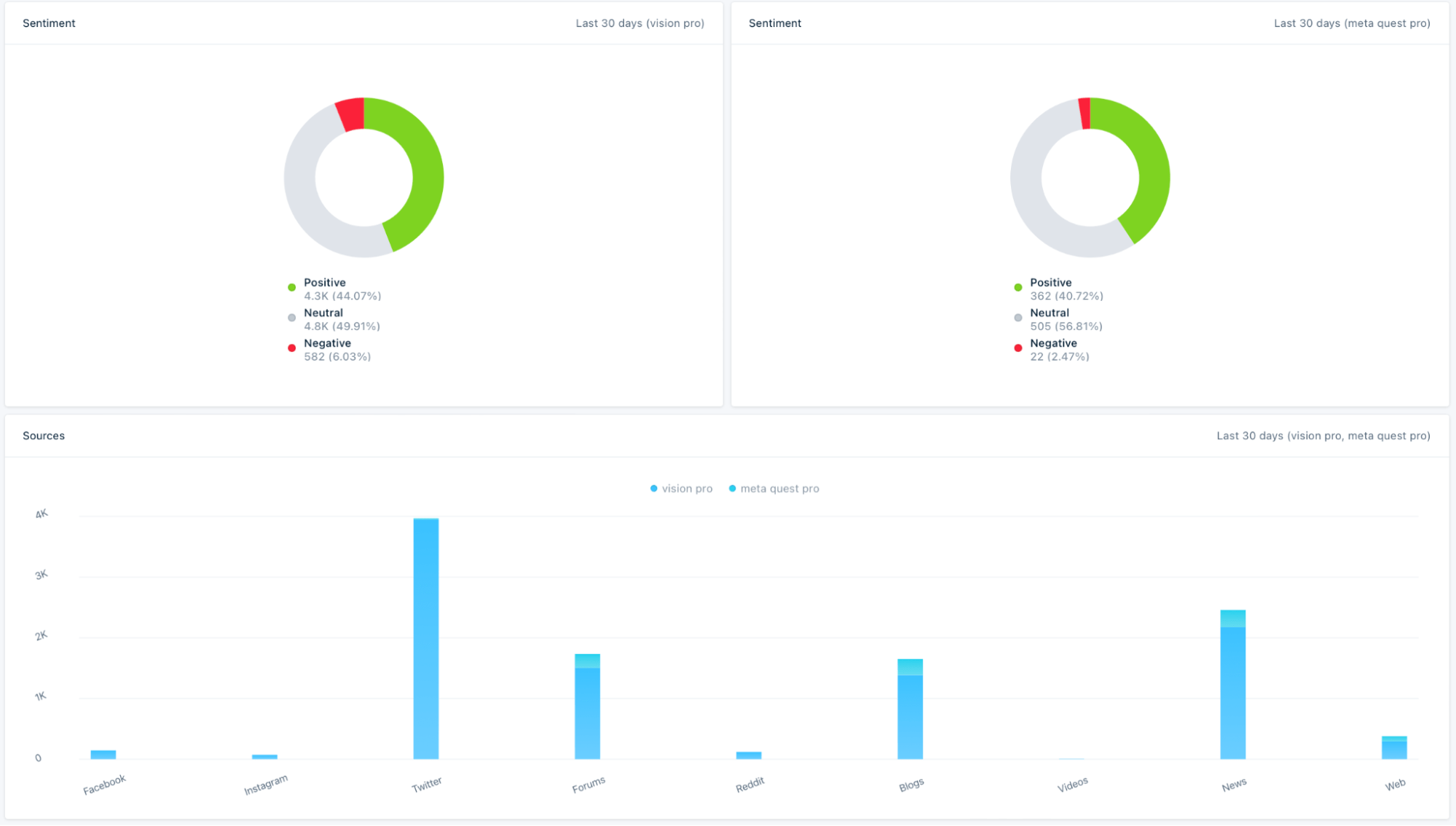Toggle meta quest pro filter in Sources legend

coord(778,488)
